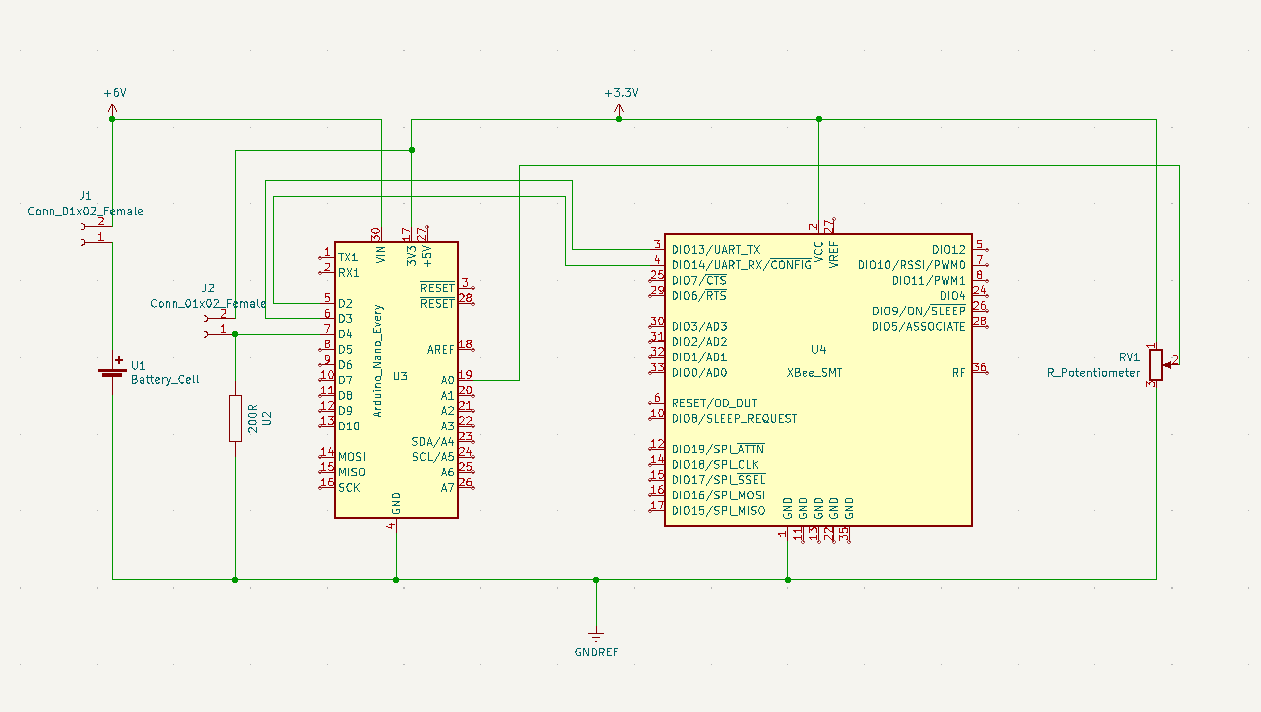1261x712 pixels.
Task: Select the 3V3 pin label
Action: click(411, 255)
